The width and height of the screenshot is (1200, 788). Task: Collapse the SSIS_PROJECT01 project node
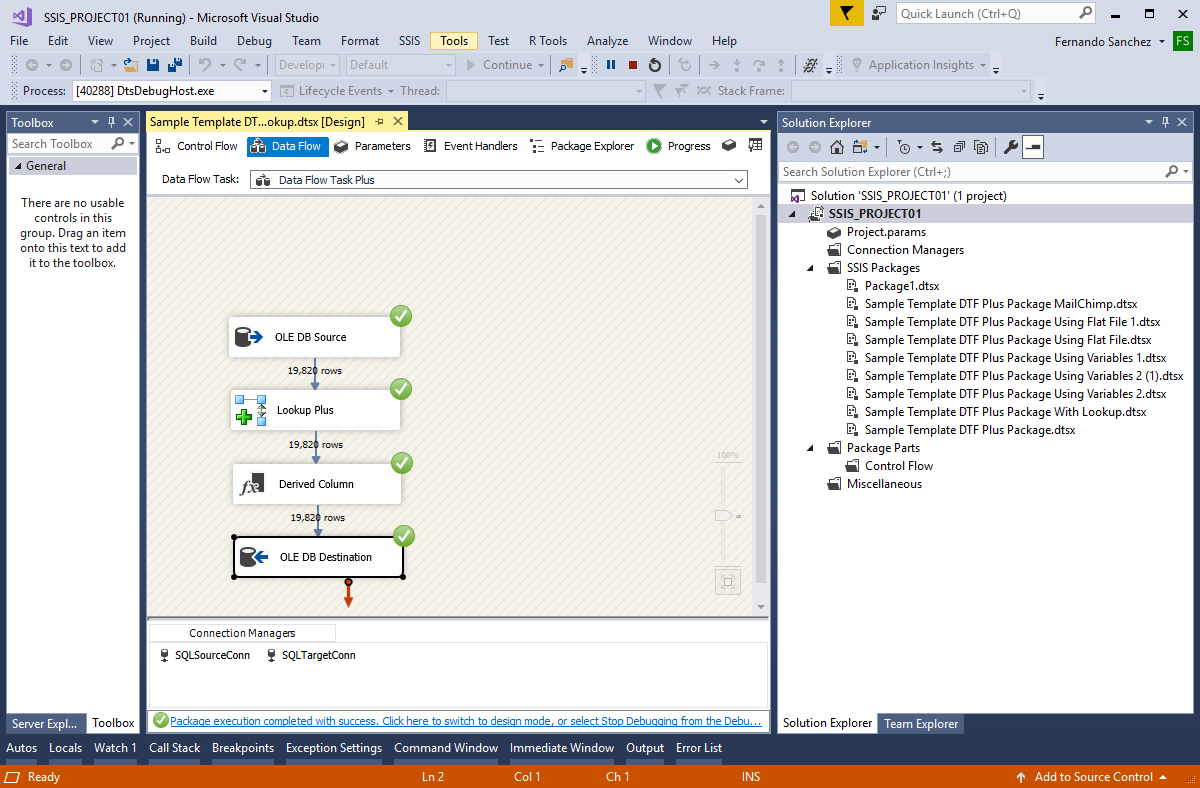(793, 214)
